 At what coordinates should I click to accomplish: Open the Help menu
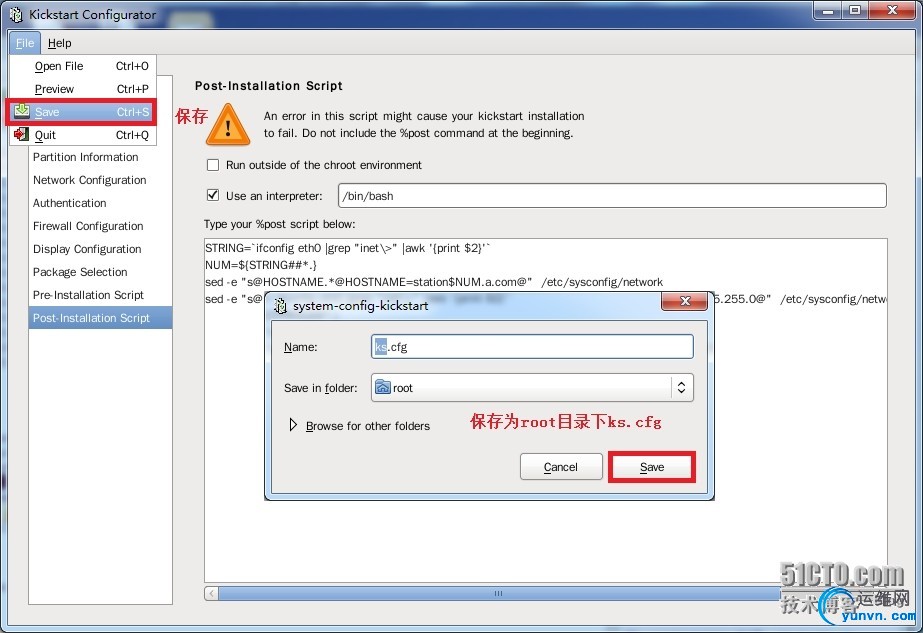click(59, 43)
